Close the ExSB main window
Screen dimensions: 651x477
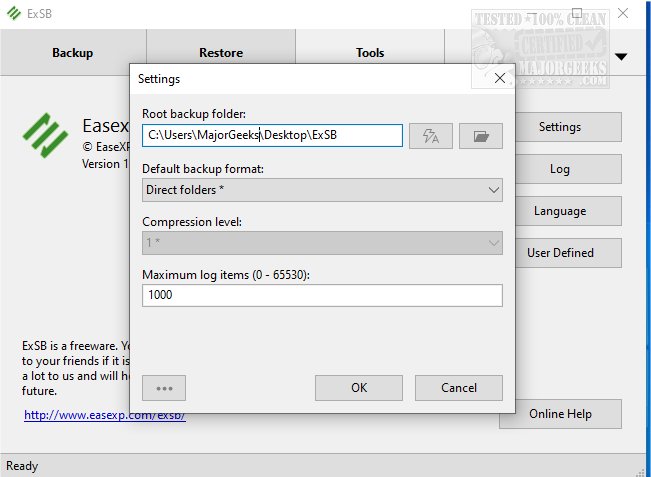[623, 13]
